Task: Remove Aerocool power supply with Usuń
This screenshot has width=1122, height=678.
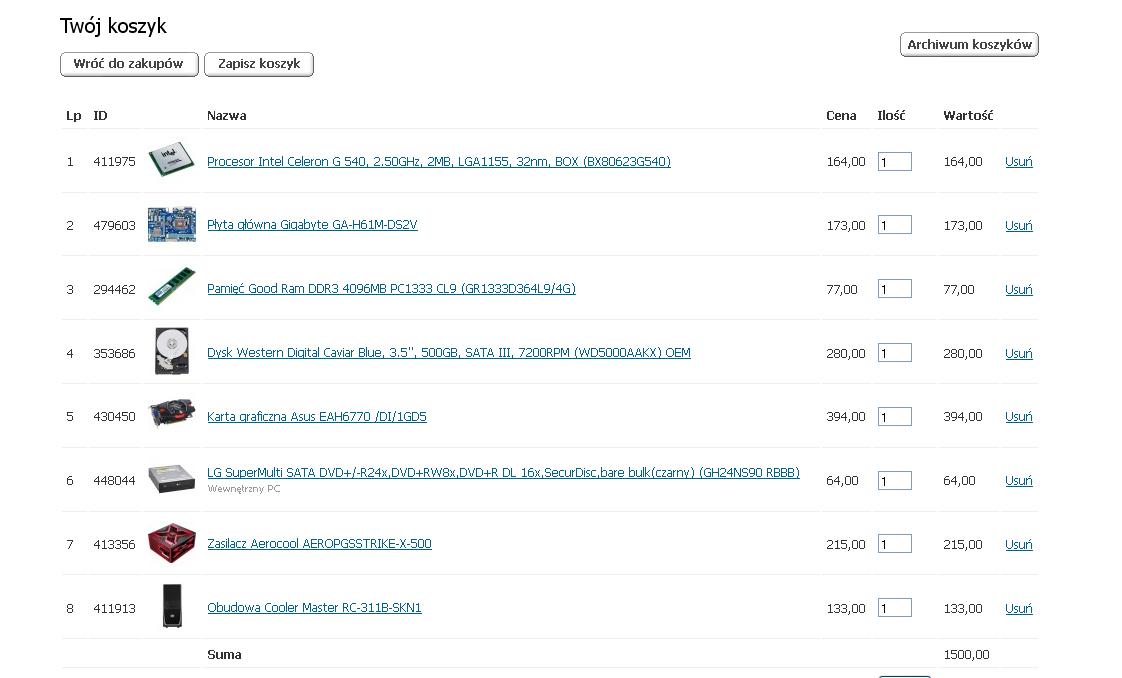Action: 1018,544
